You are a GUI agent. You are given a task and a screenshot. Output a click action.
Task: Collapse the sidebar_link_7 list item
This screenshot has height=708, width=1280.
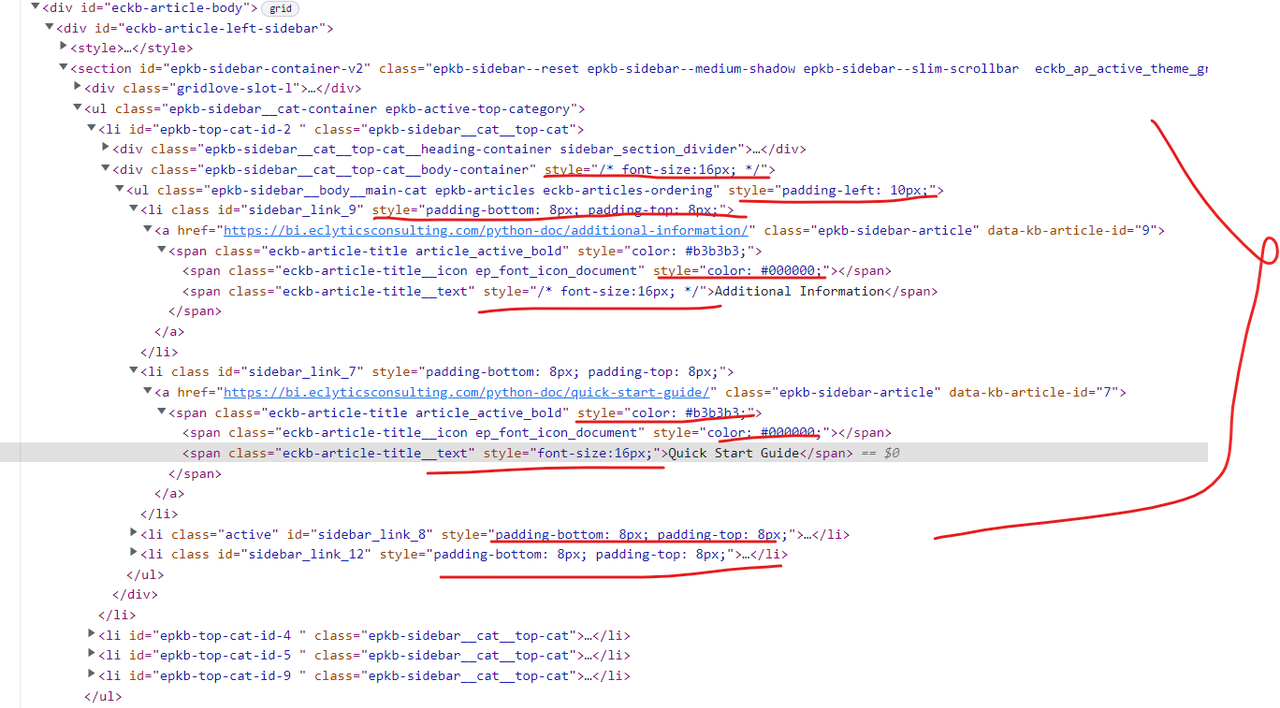(134, 372)
